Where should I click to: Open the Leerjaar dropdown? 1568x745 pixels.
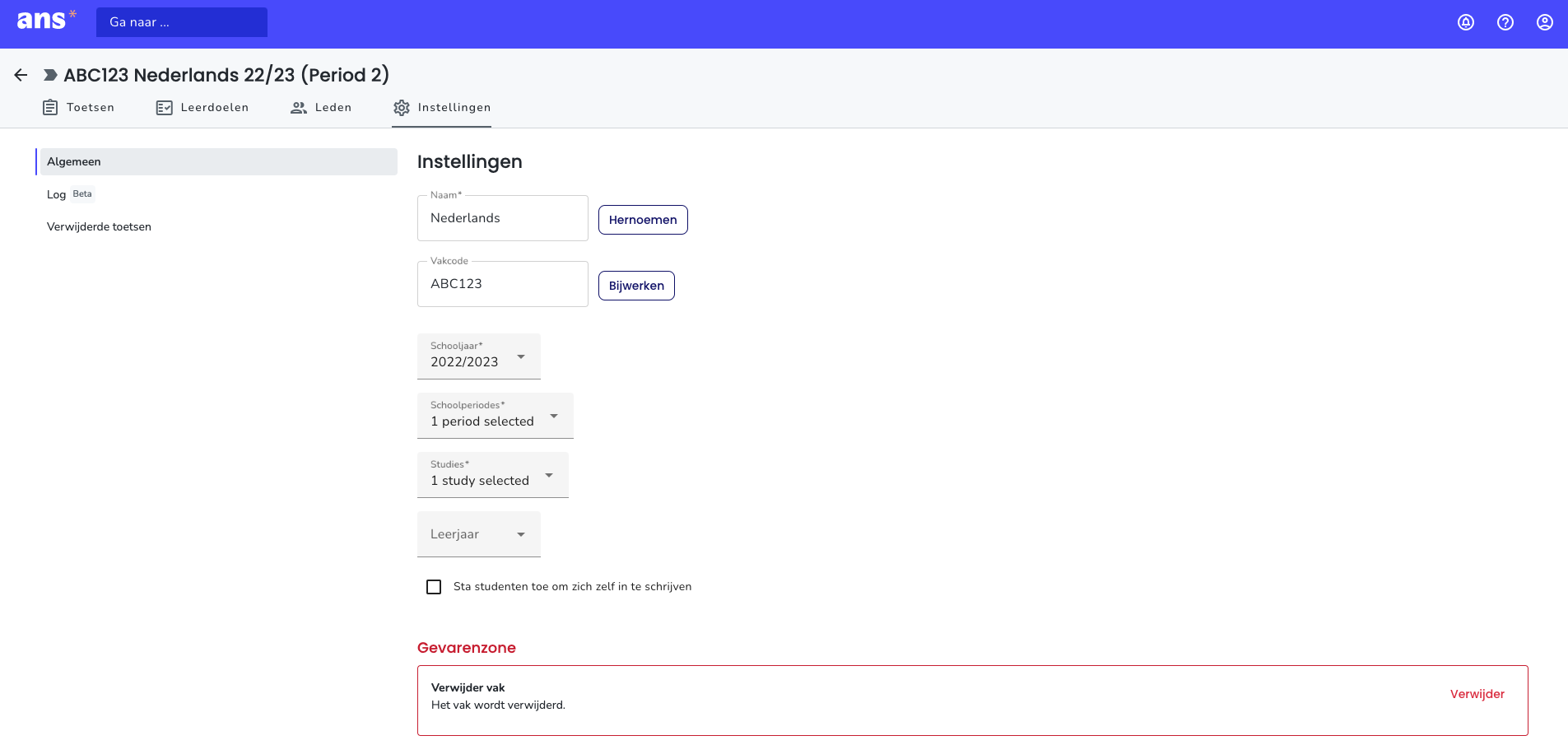pyautogui.click(x=479, y=534)
